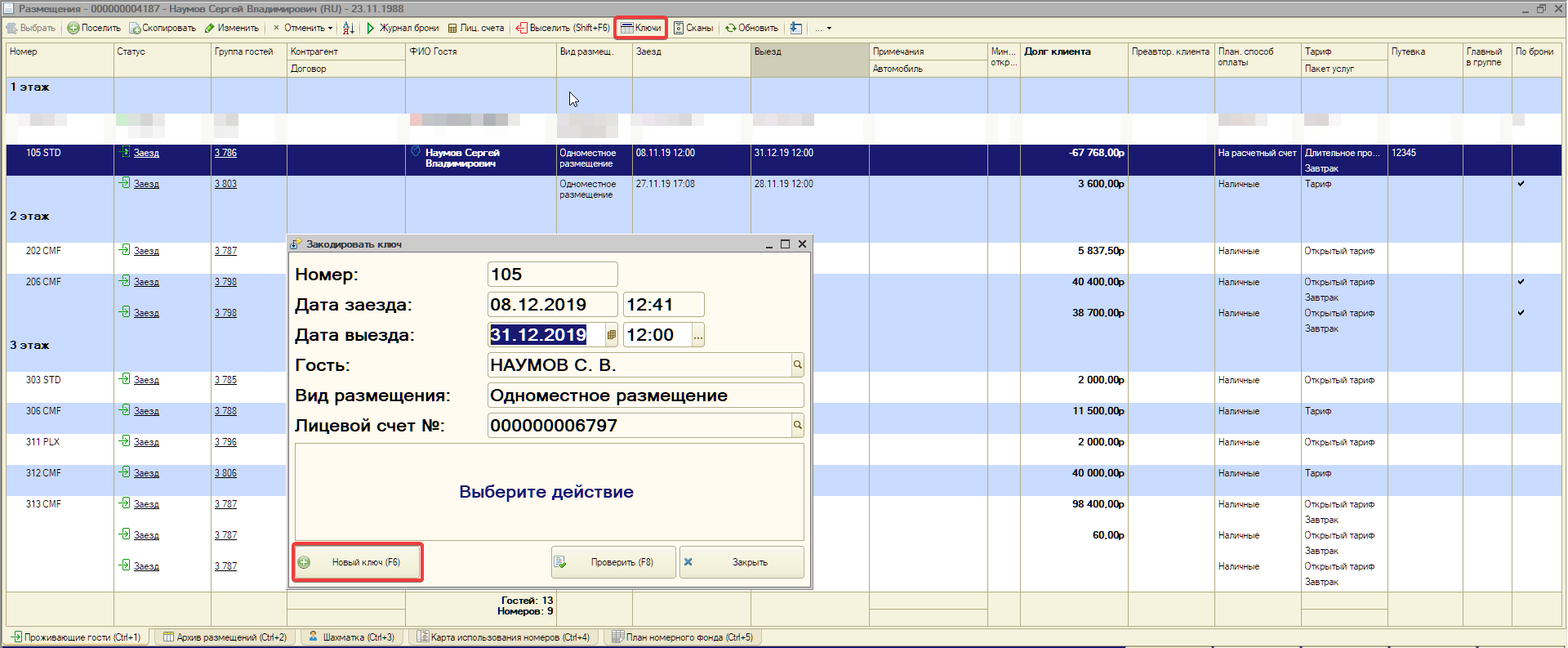
Task: Click the Номер field showing 105
Action: pyautogui.click(x=552, y=275)
